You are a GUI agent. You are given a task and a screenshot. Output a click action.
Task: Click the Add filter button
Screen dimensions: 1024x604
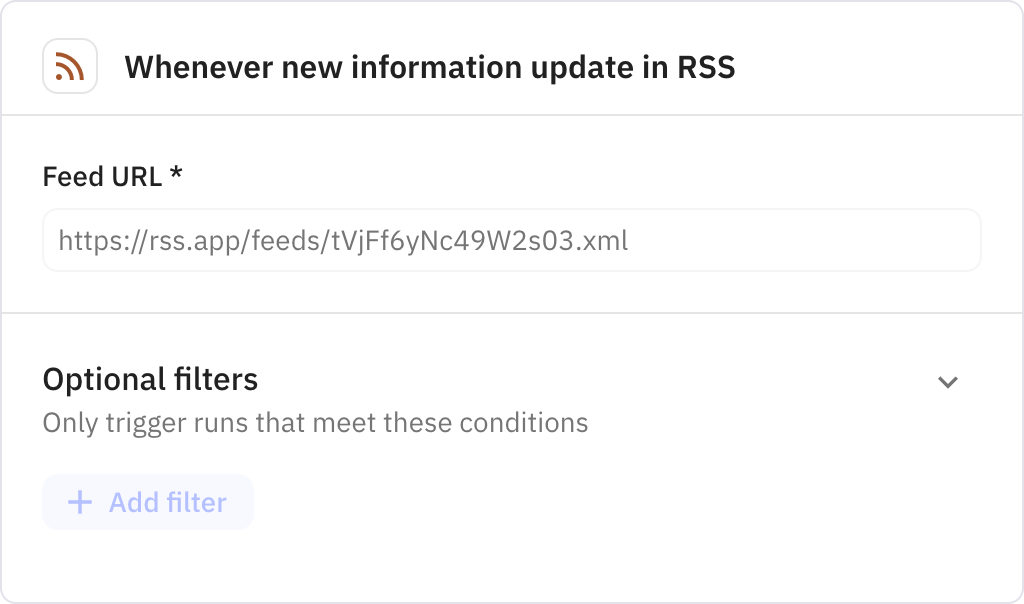pos(147,503)
